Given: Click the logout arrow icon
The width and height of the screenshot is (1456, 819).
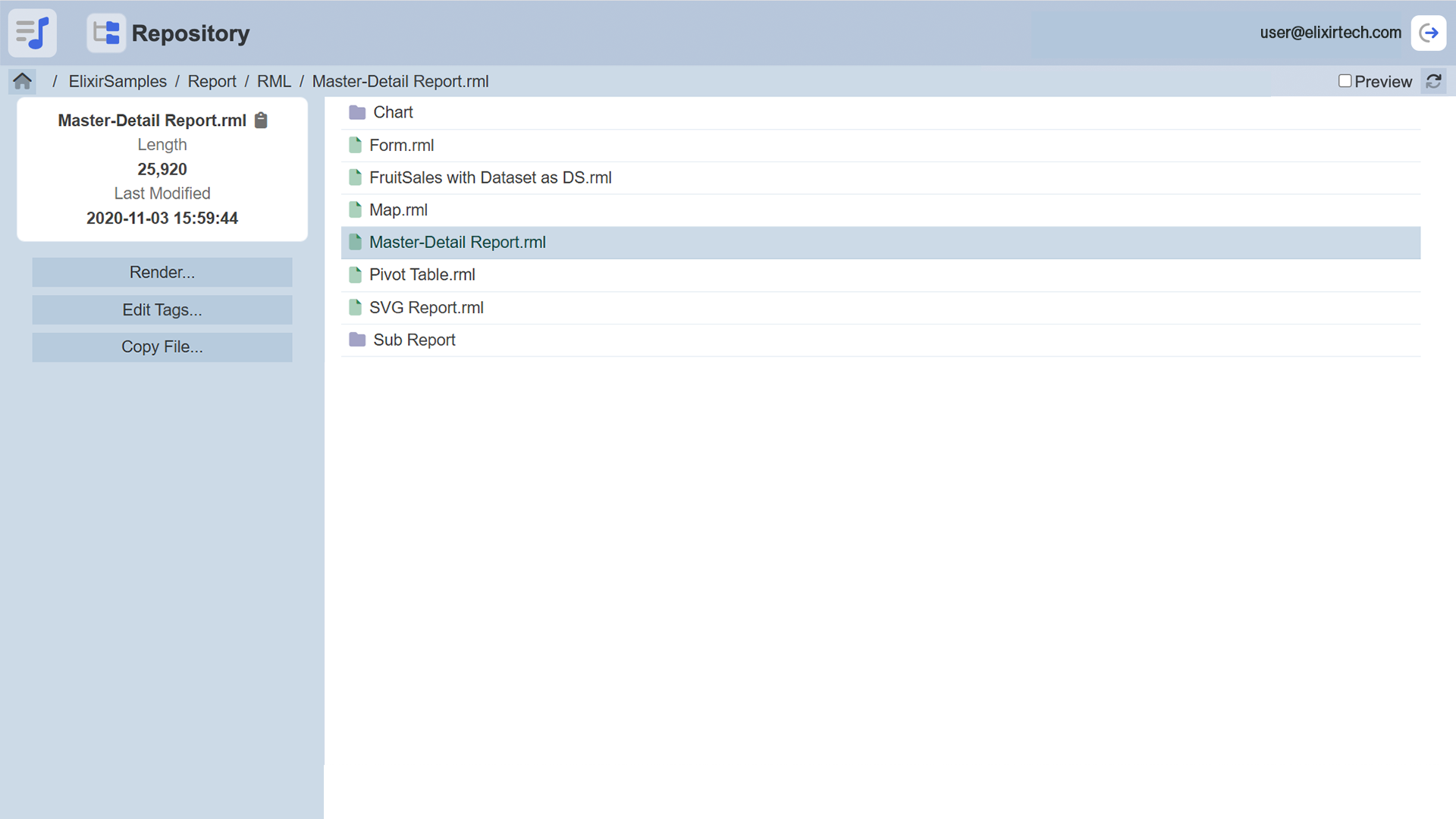Looking at the screenshot, I should click(1428, 33).
